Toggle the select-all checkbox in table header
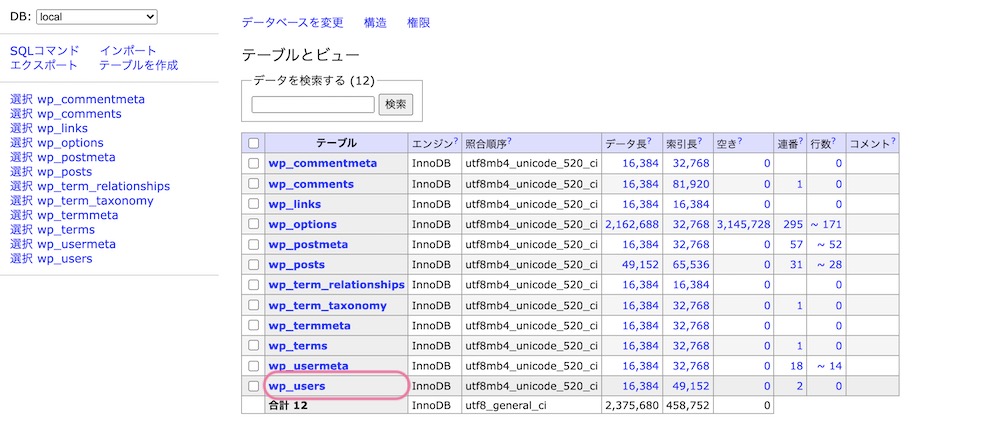1000x428 pixels. pyautogui.click(x=253, y=144)
